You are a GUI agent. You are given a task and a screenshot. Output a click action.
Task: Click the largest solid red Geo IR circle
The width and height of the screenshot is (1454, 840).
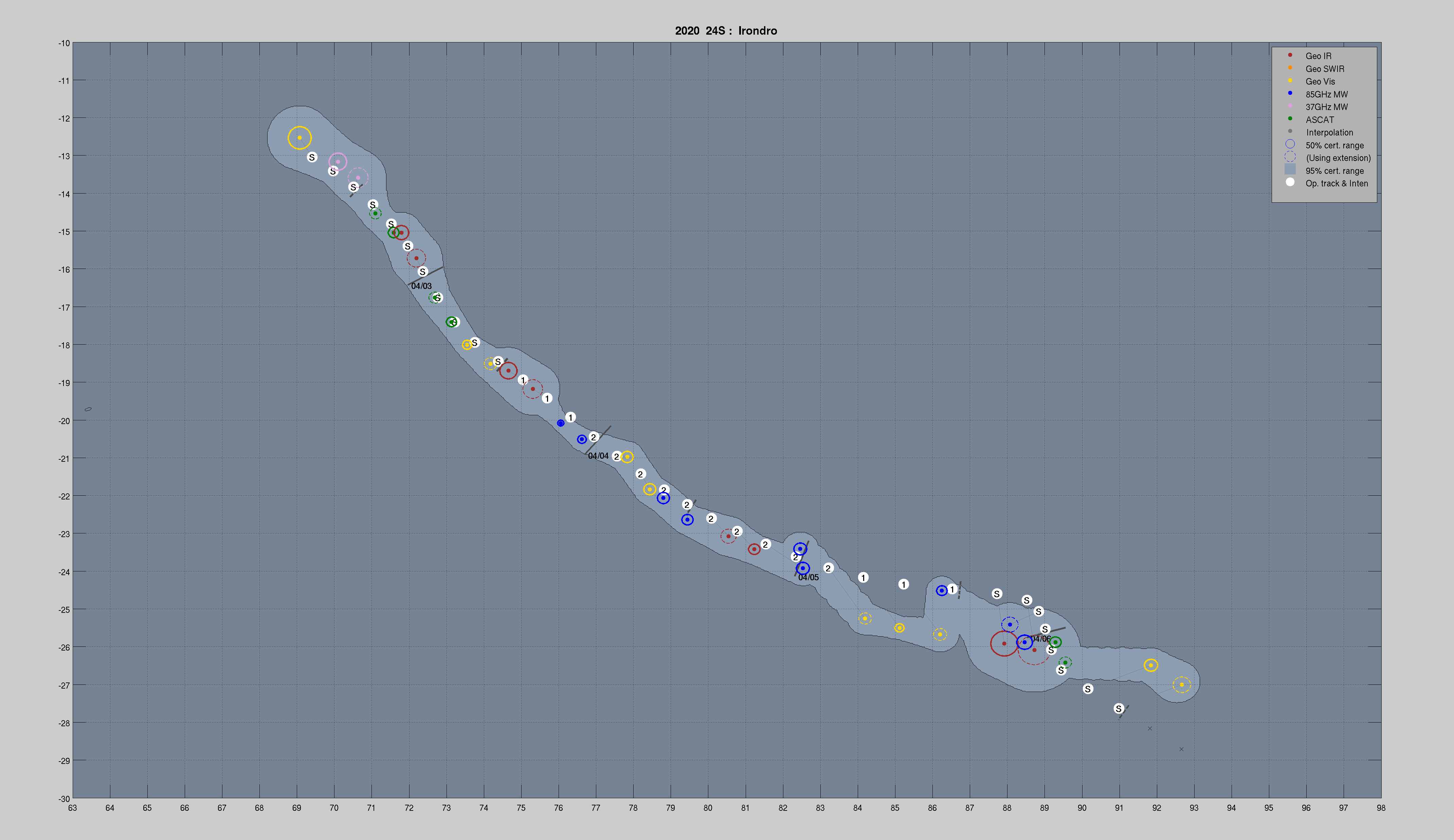point(1004,643)
